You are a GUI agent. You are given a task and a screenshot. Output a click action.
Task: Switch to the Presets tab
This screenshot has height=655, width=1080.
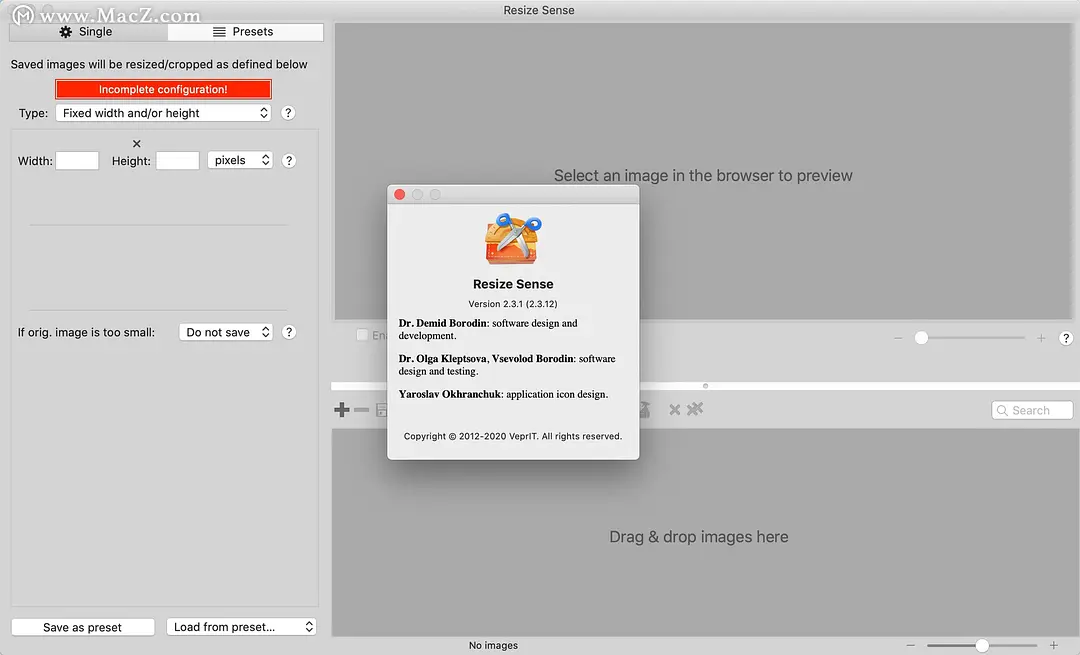click(245, 32)
